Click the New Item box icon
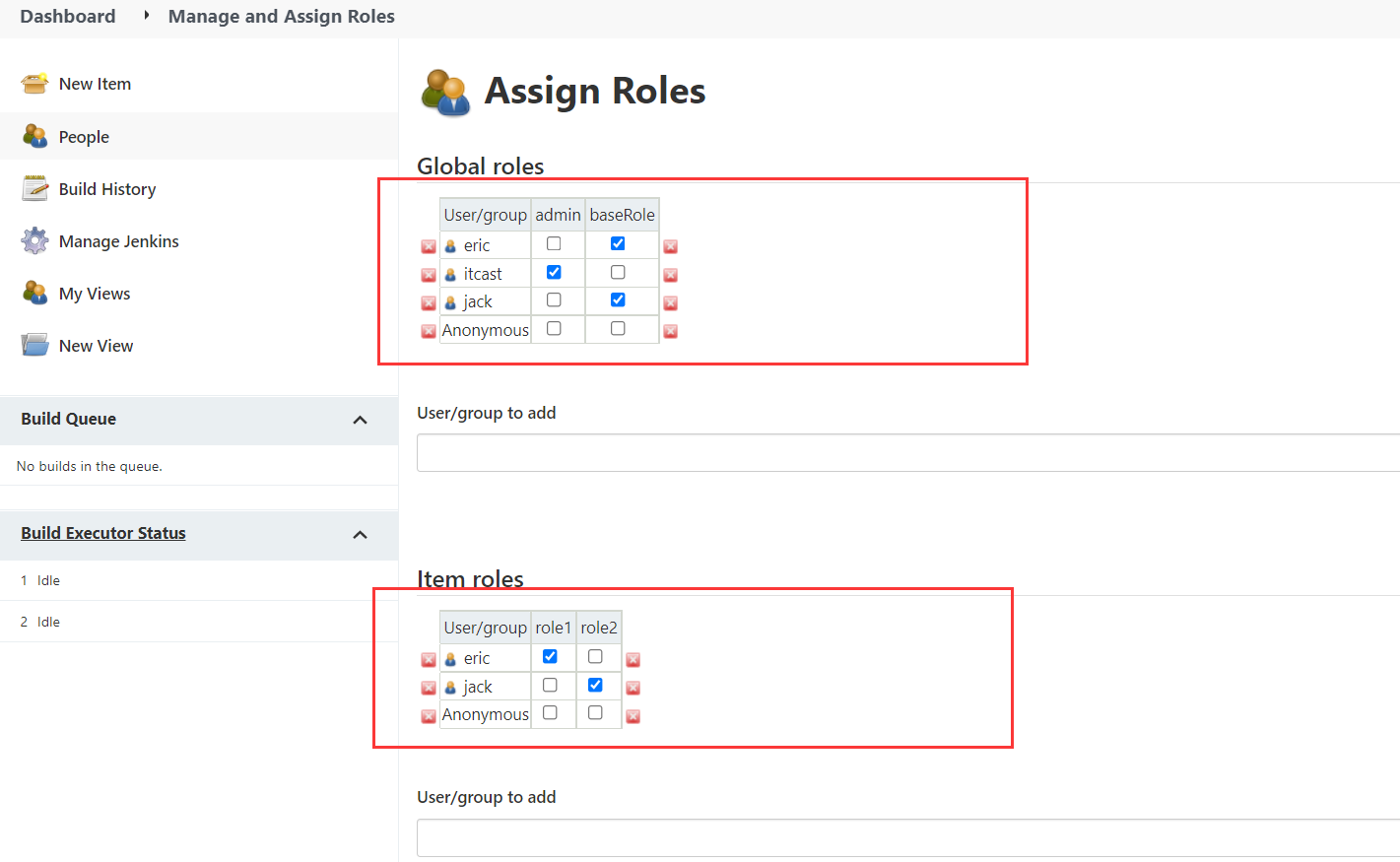The image size is (1400, 862). (35, 84)
